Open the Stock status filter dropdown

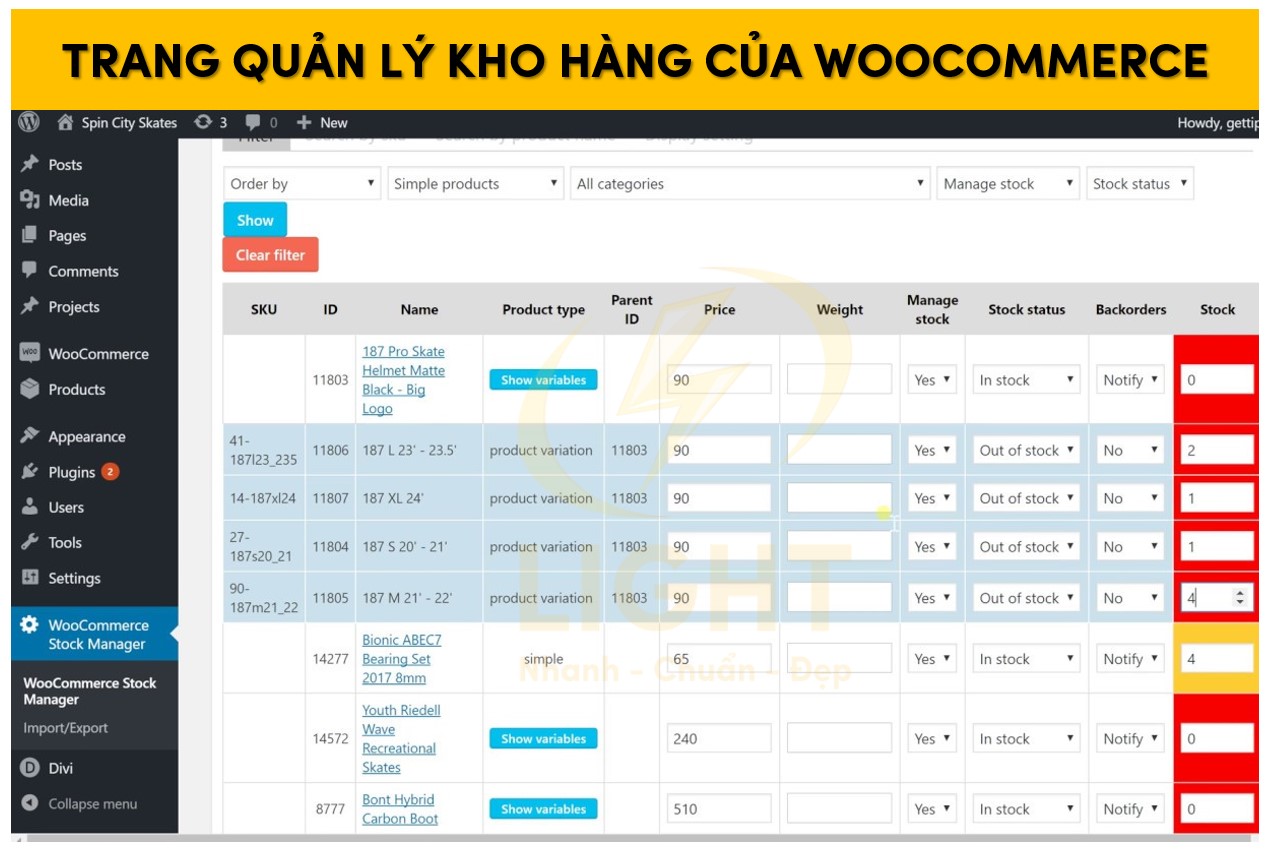(1140, 184)
